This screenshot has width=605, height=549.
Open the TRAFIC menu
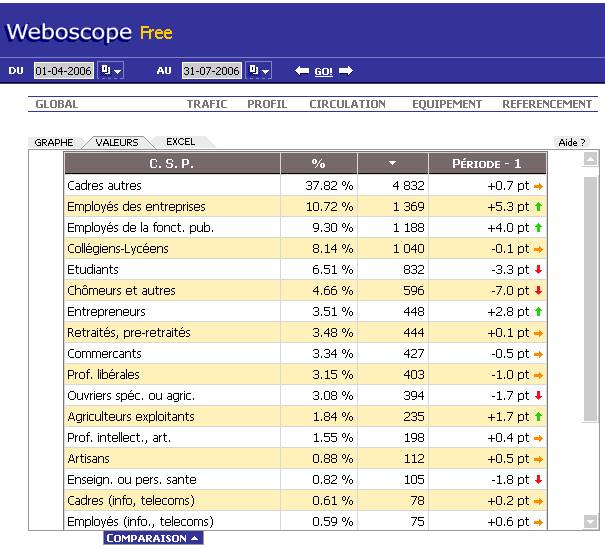point(207,104)
